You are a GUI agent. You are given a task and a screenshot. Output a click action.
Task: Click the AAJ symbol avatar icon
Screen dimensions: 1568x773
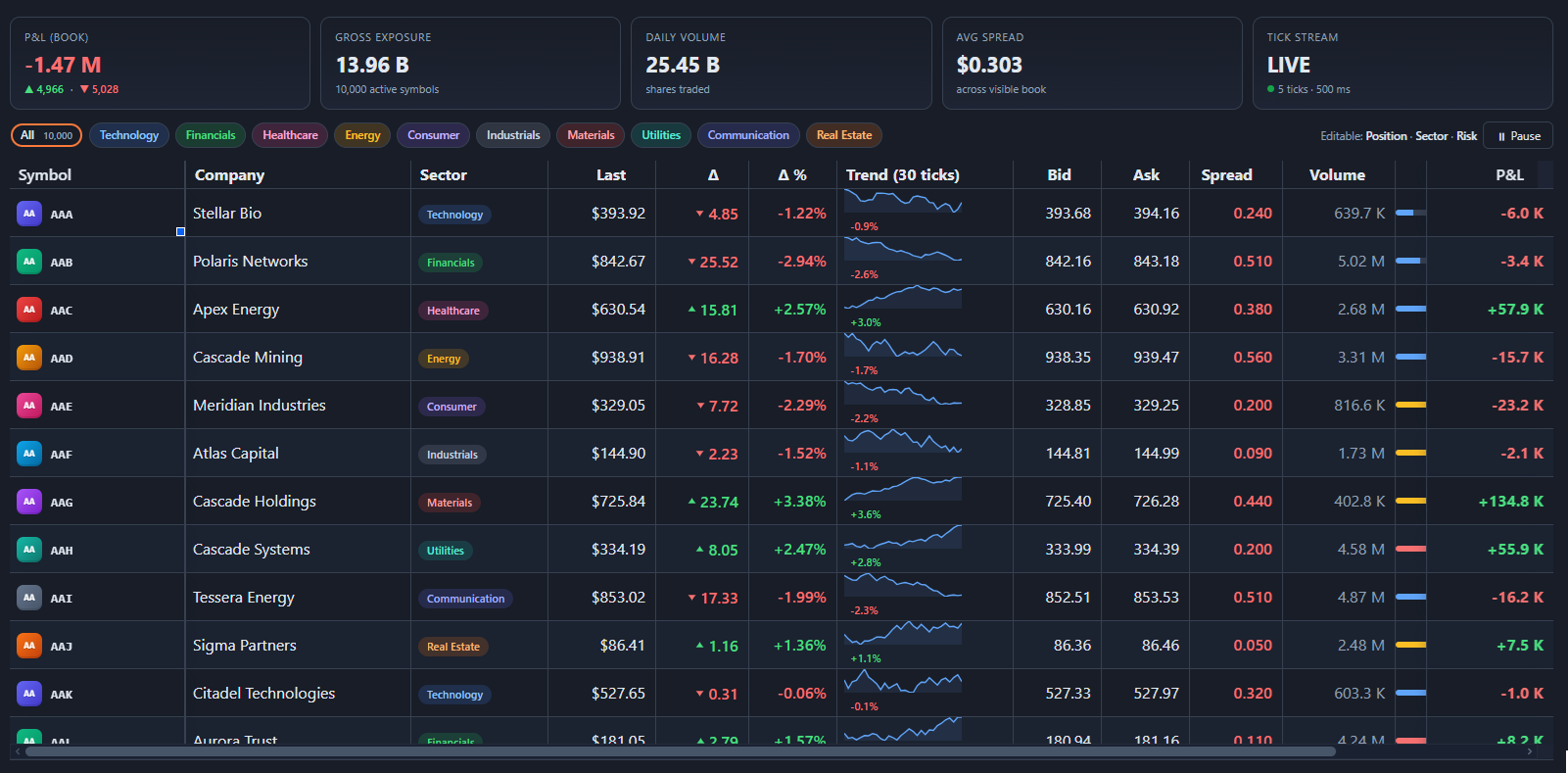[29, 645]
